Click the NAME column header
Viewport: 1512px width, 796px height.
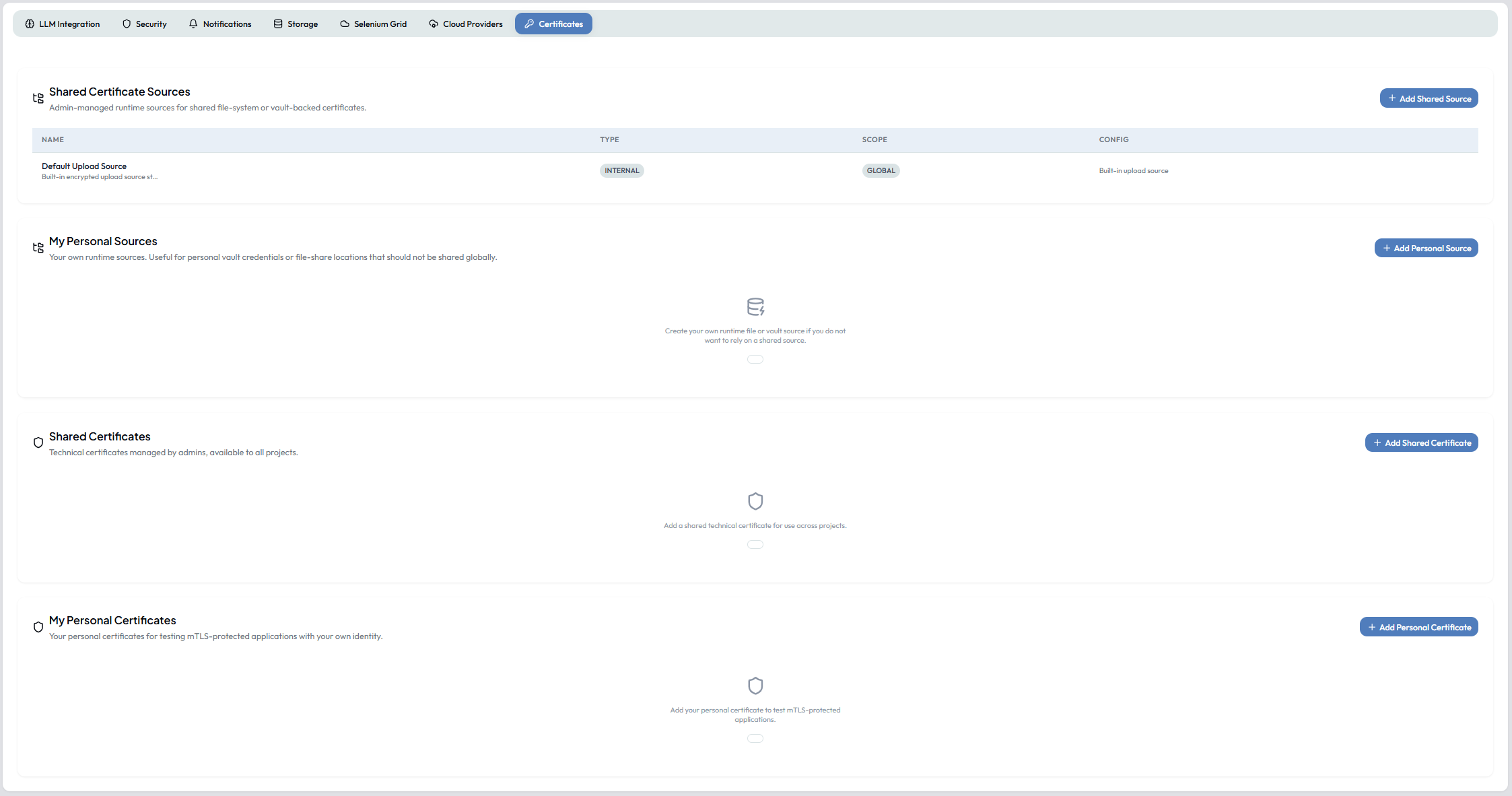click(53, 139)
